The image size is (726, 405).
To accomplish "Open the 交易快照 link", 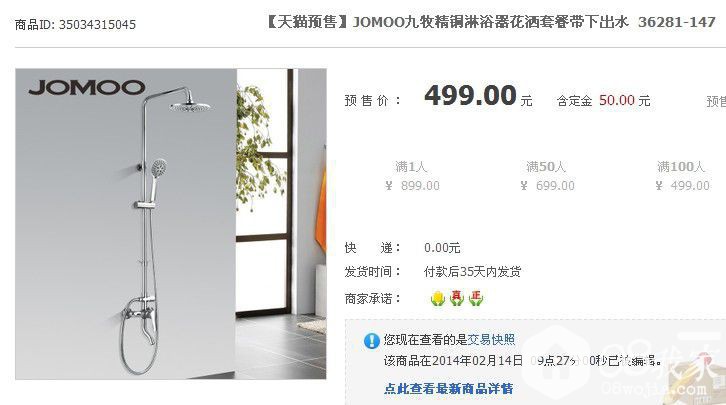I will [x=491, y=340].
